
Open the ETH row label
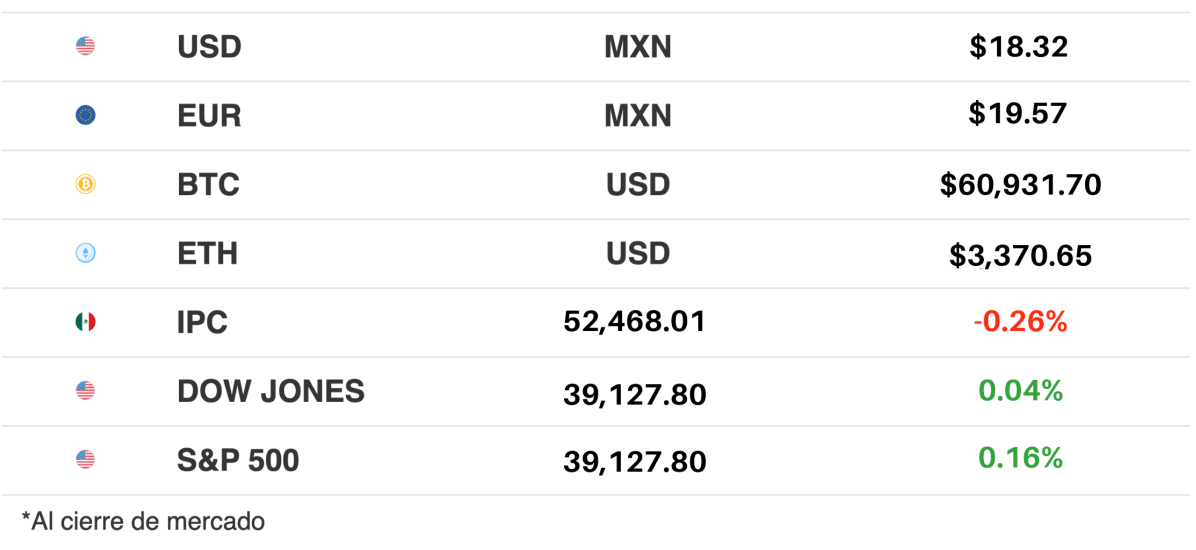pyautogui.click(x=207, y=254)
